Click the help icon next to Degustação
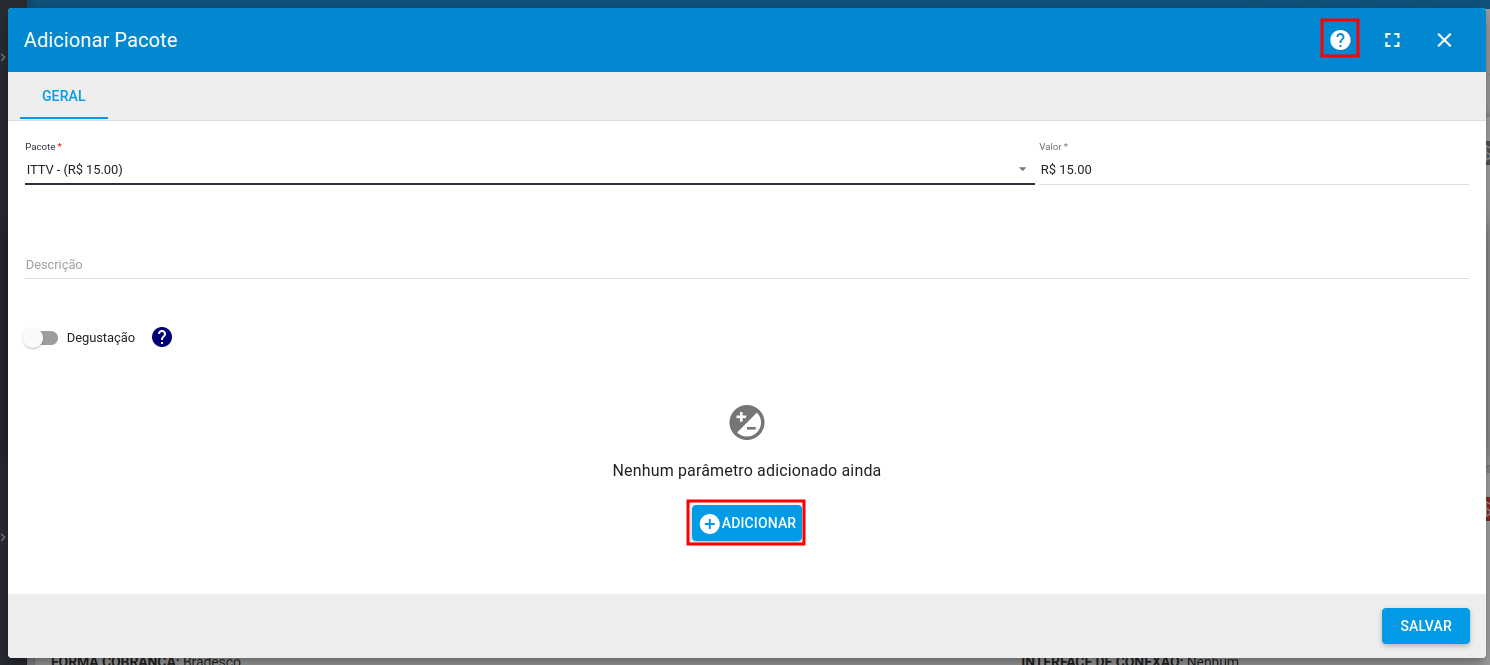Screen dimensions: 1490x665 tap(162, 337)
